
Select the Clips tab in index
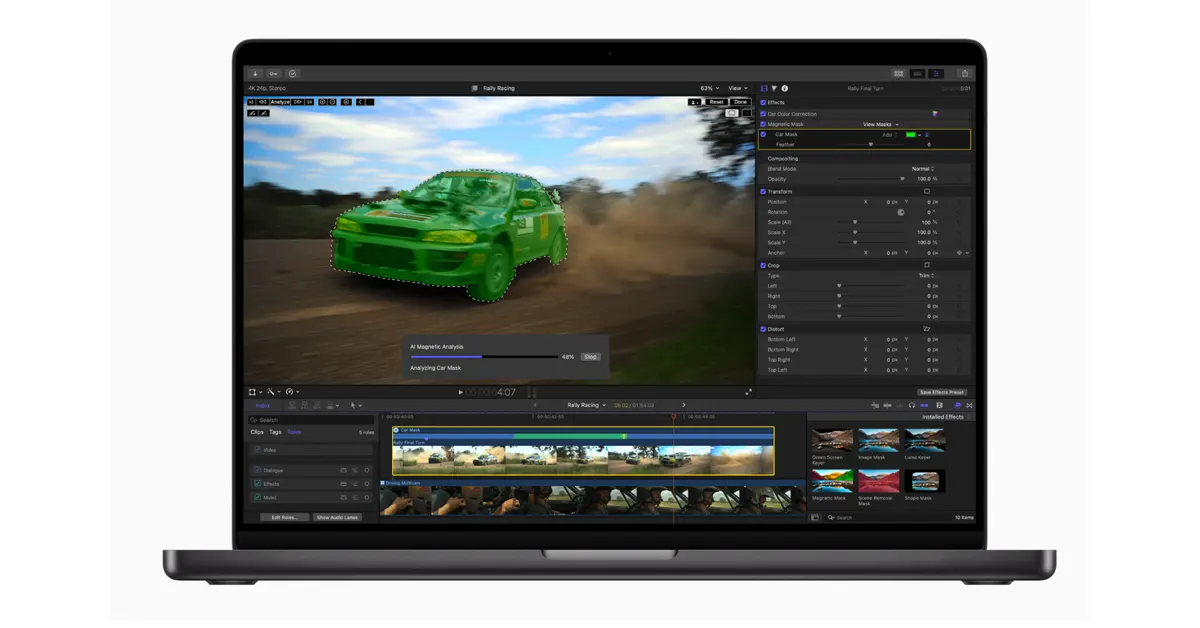[x=257, y=432]
